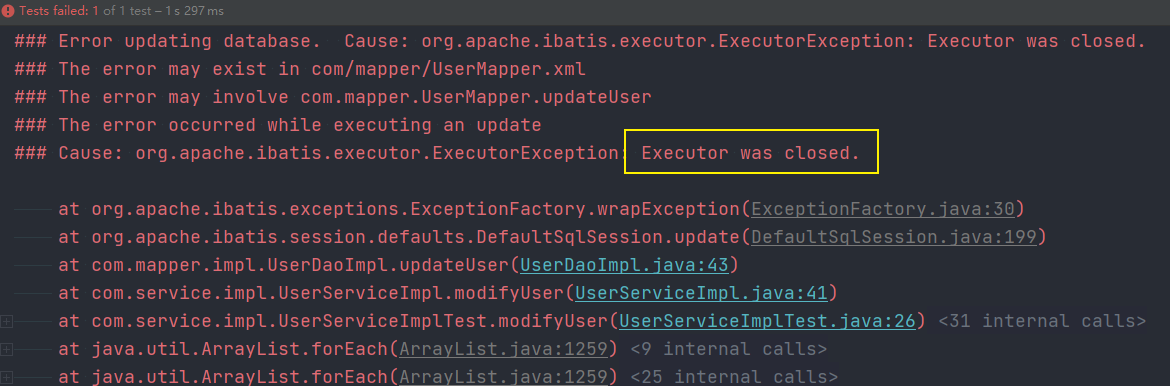Screen dimensions: 1170x386
Task: Open UserServiceImplTest.java:26 link
Action: pyautogui.click(x=767, y=321)
